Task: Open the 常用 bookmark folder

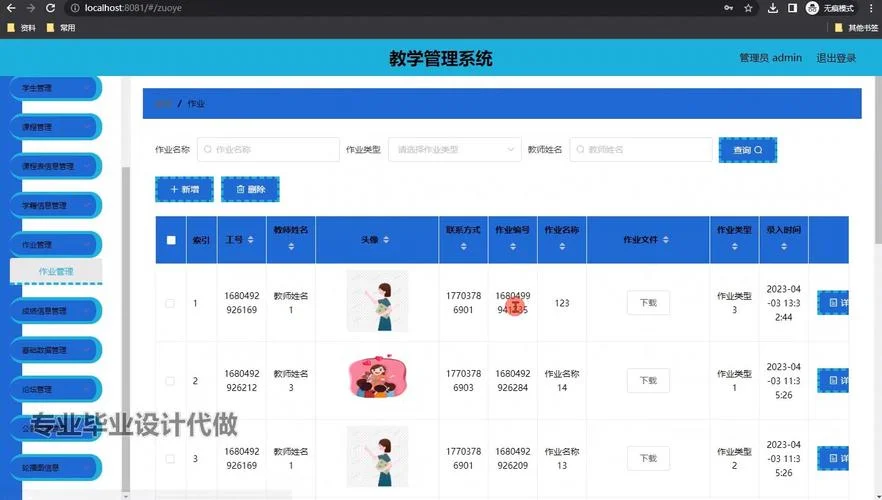Action: point(61,28)
